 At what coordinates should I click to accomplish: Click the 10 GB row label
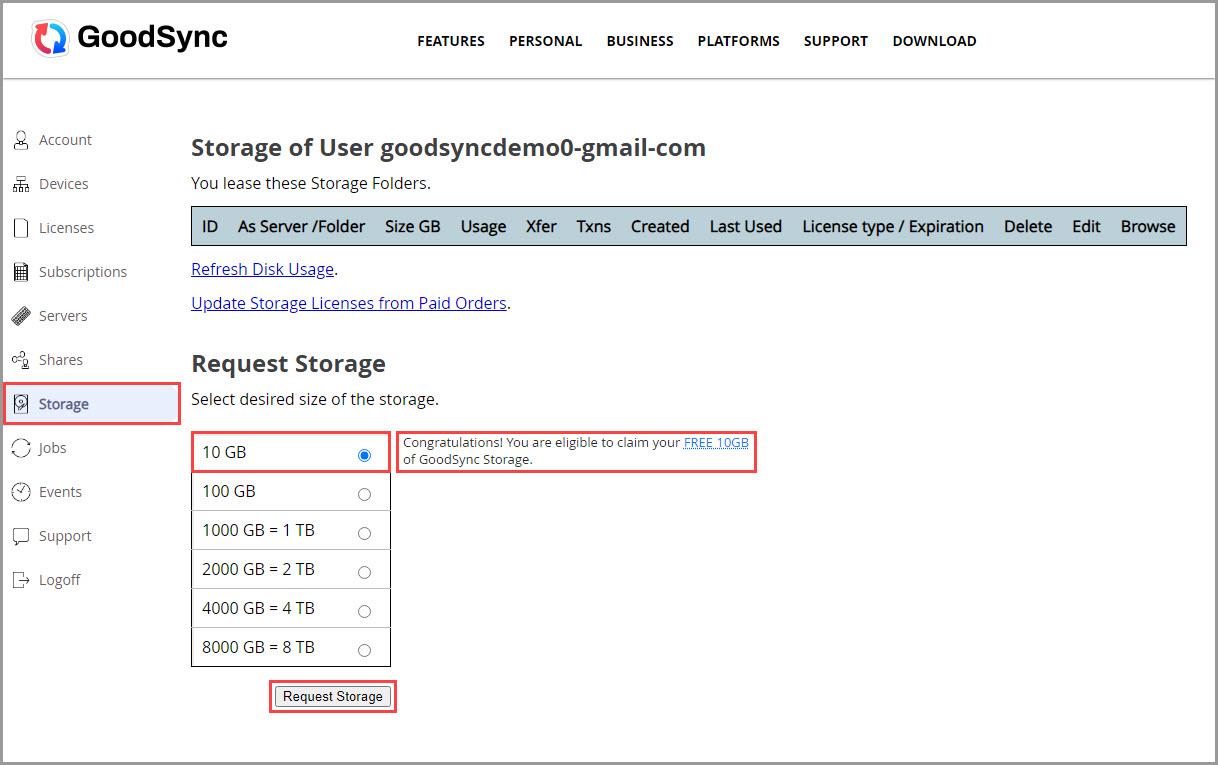[x=224, y=452]
